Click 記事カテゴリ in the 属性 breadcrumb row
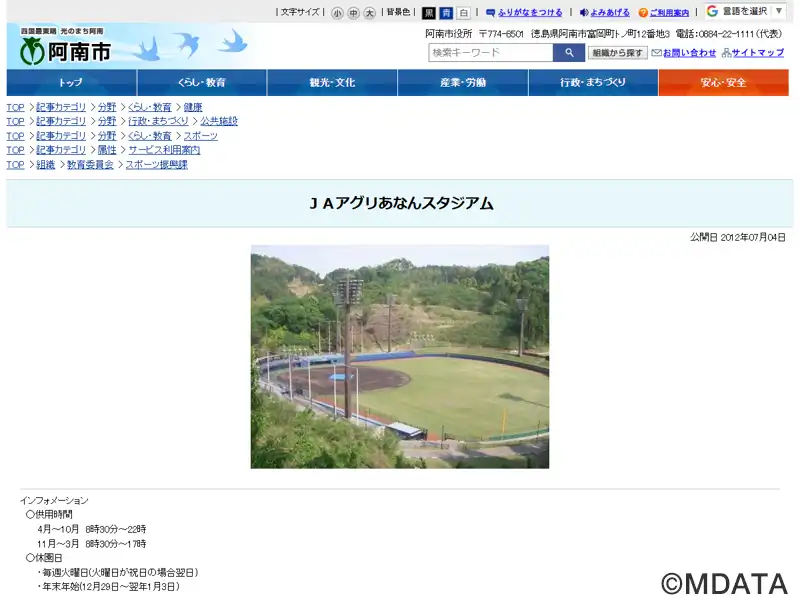This screenshot has width=800, height=600. point(61,150)
